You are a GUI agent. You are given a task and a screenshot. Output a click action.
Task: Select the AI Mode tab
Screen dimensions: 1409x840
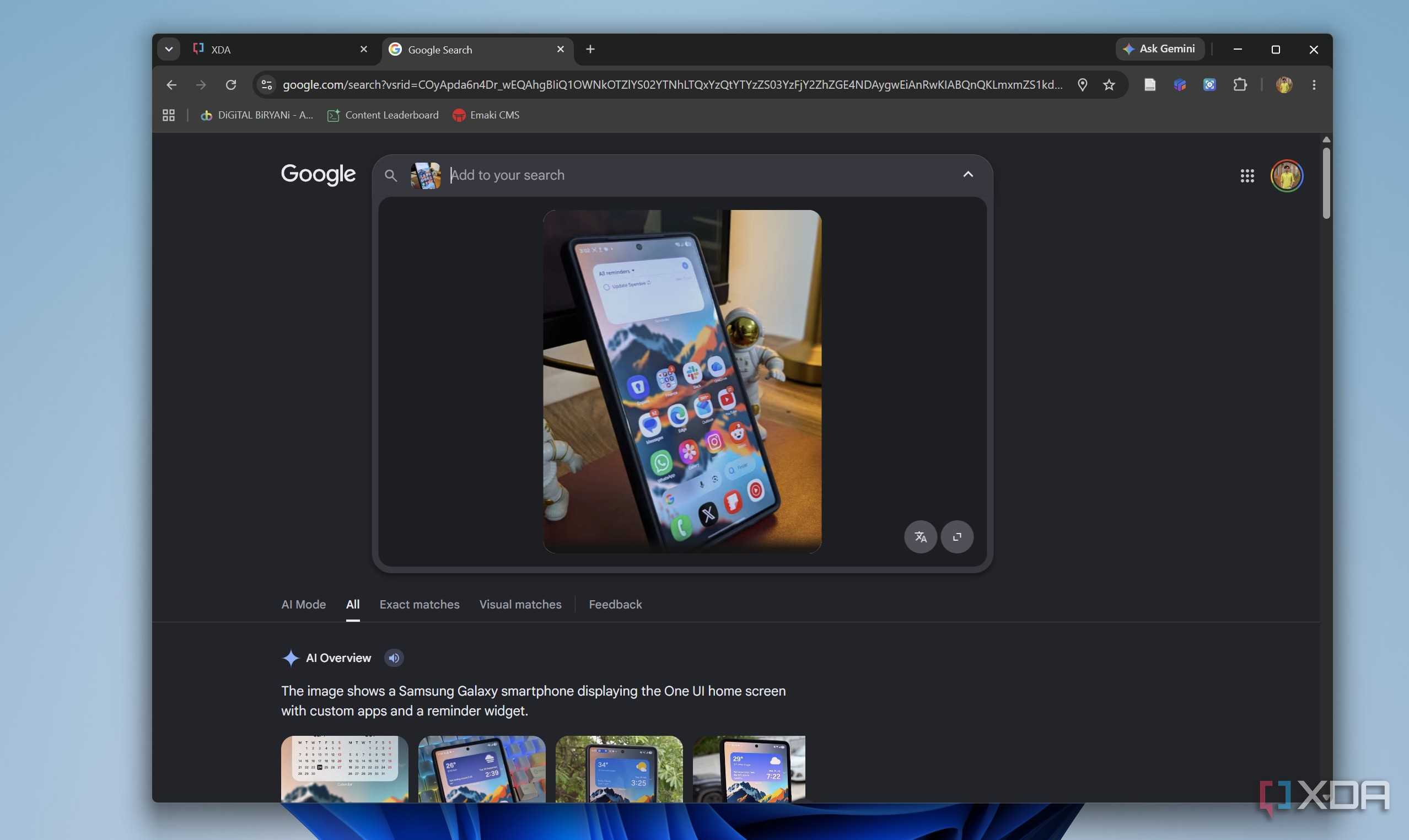click(303, 605)
